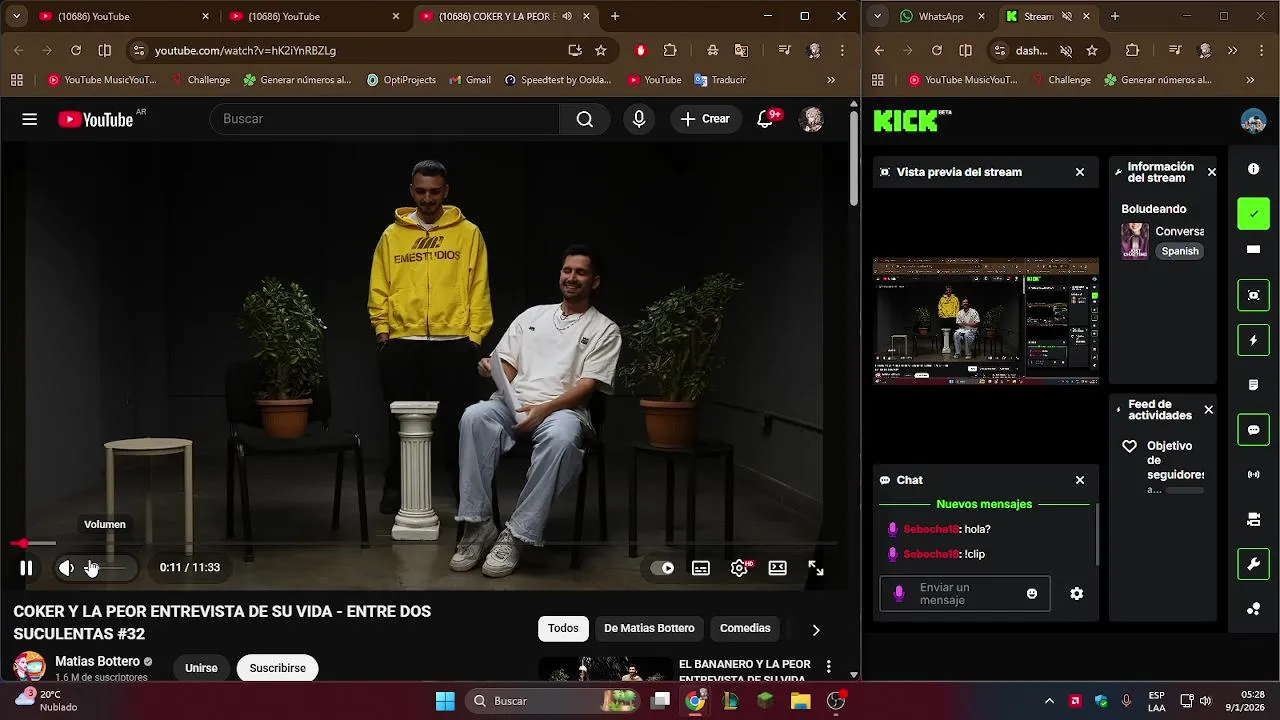The image size is (1280, 720).
Task: Open options for El Bananero suggested video
Action: [x=828, y=666]
